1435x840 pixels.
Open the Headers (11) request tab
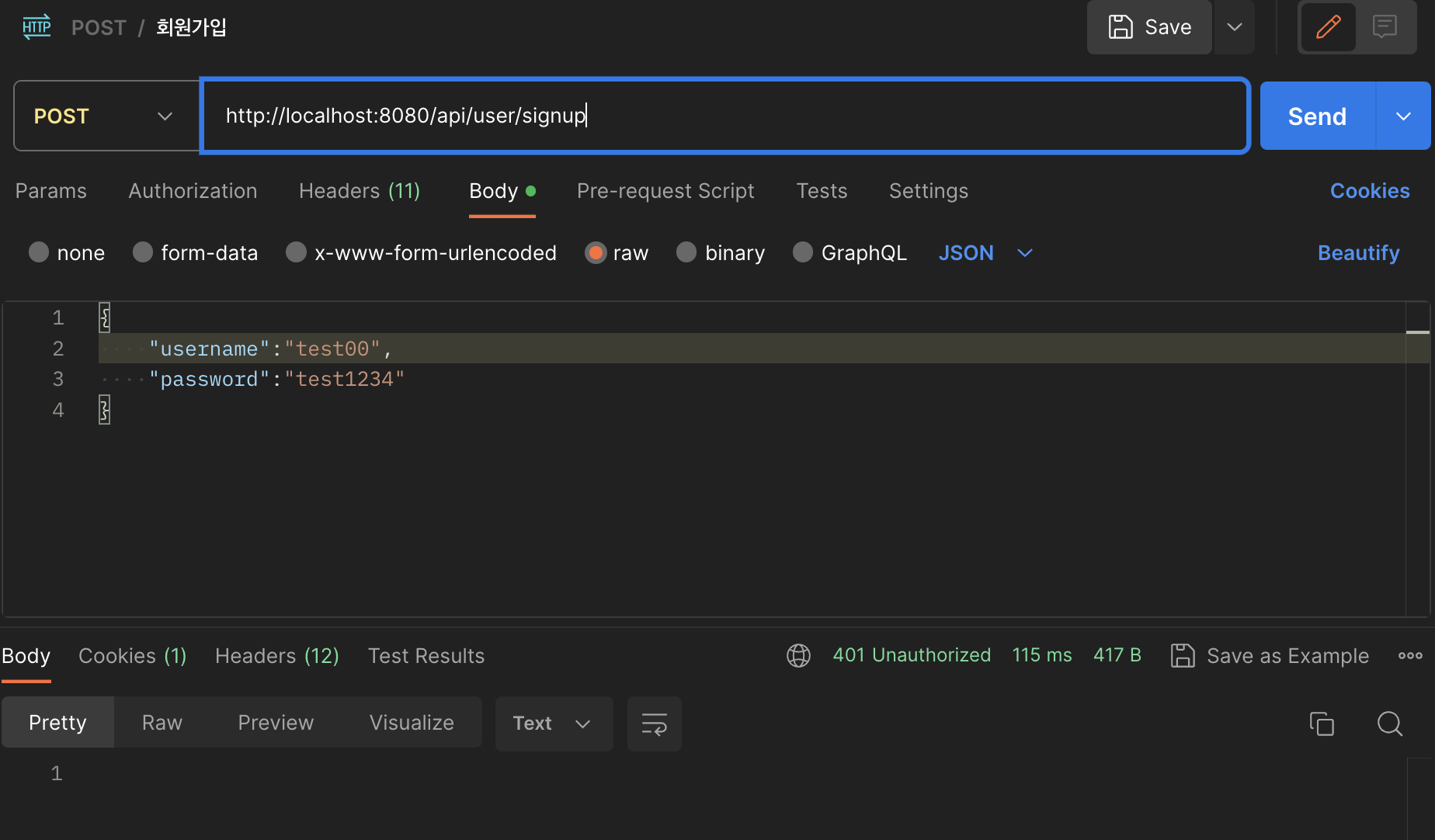(x=360, y=191)
